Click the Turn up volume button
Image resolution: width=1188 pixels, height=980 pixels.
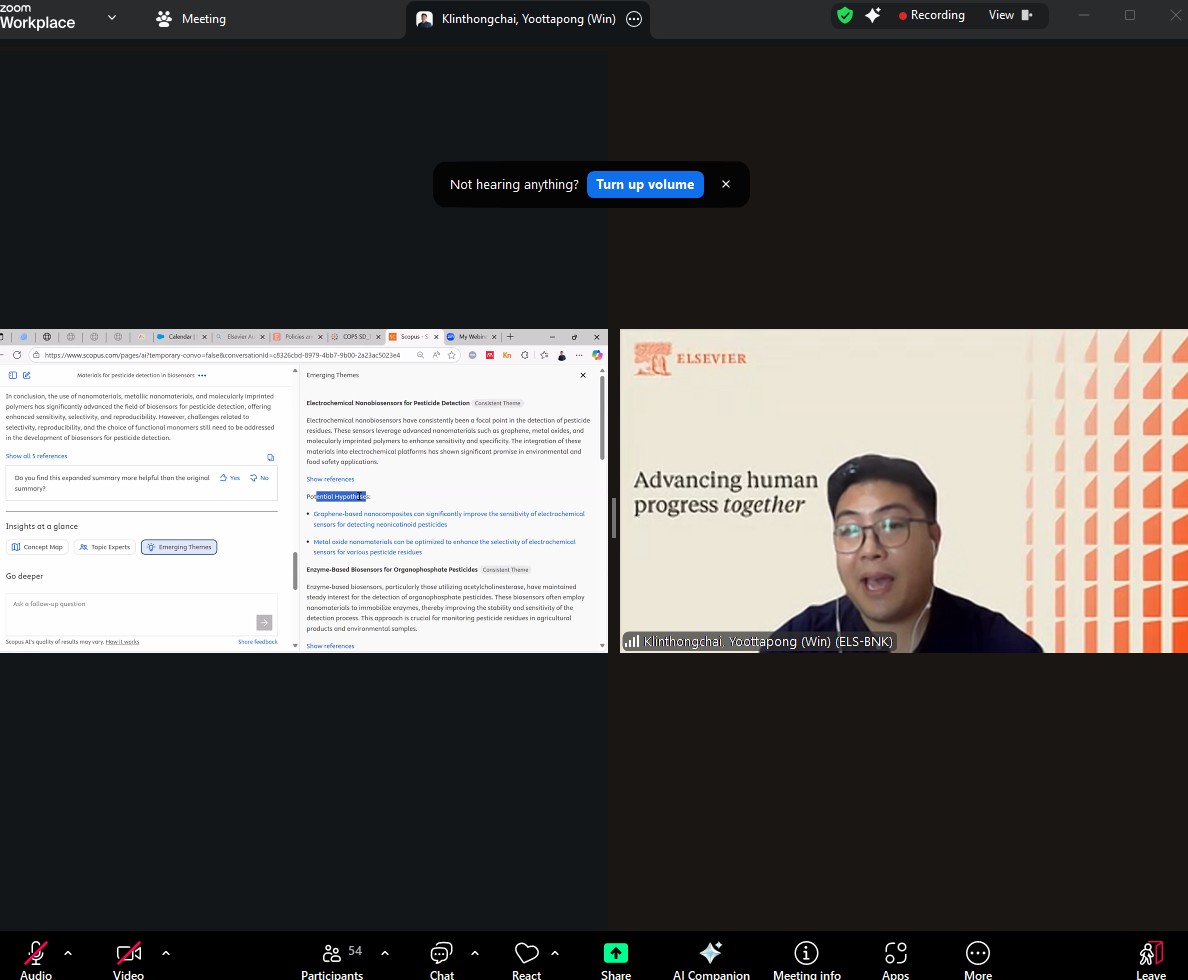[645, 184]
